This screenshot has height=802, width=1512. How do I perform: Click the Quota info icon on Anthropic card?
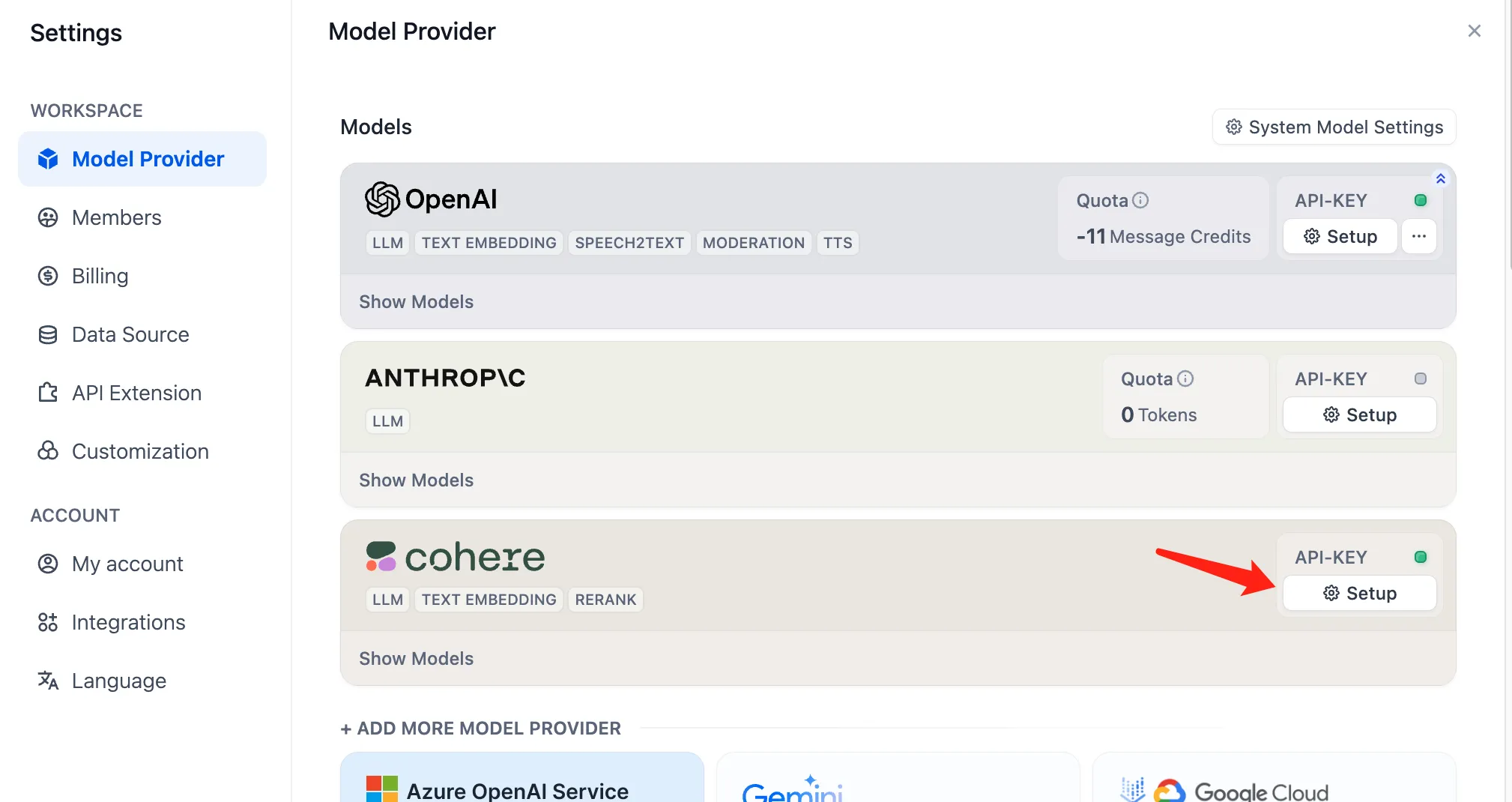point(1185,379)
